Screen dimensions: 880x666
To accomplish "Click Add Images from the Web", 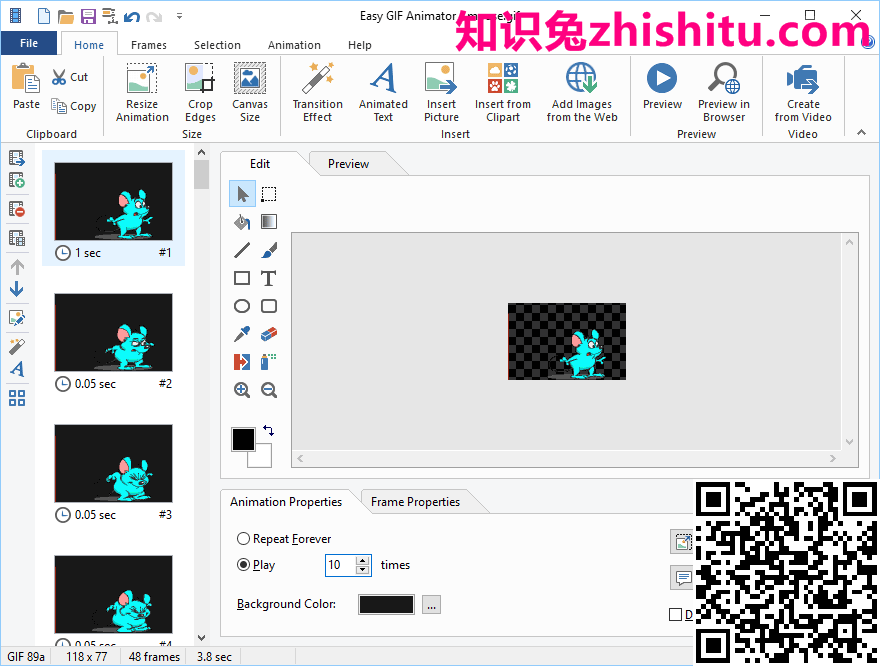I will 582,93.
